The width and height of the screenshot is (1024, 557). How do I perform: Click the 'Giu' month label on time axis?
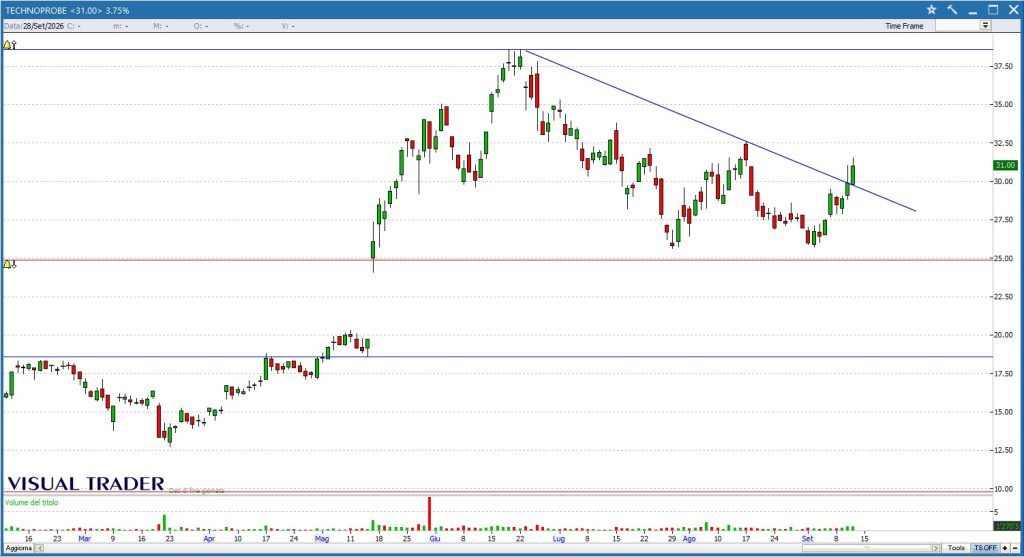click(435, 539)
